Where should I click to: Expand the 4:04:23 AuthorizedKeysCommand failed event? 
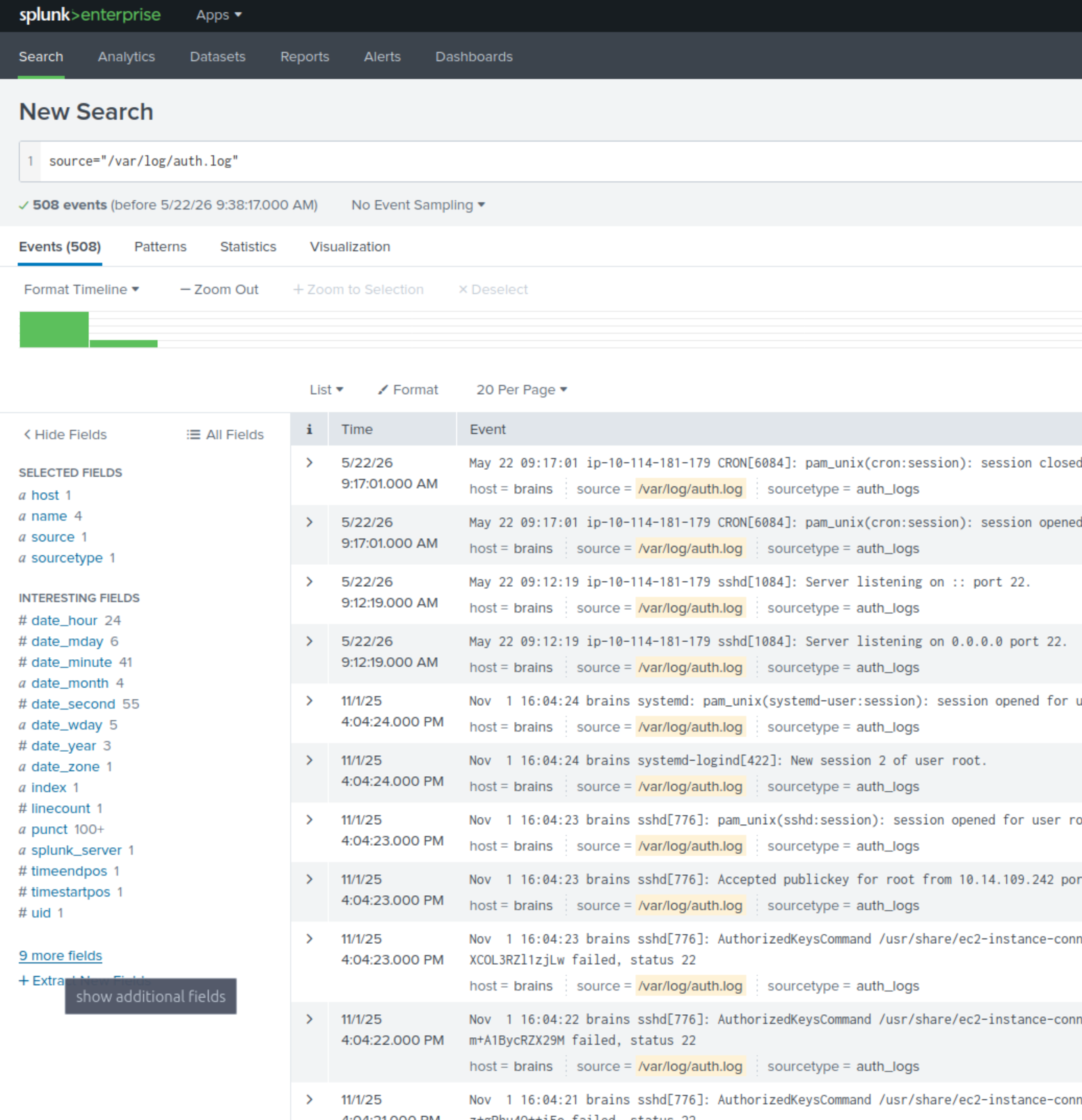tap(310, 939)
